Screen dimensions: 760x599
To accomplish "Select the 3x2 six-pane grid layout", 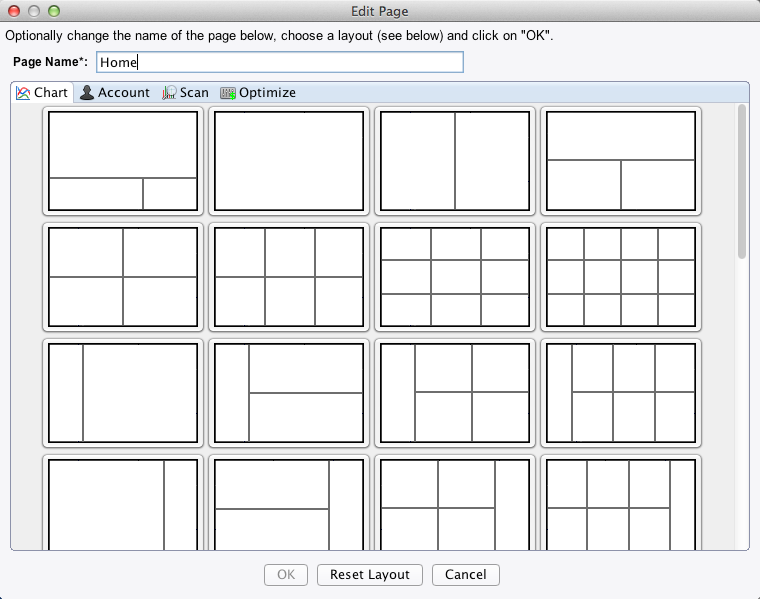I will [x=288, y=277].
